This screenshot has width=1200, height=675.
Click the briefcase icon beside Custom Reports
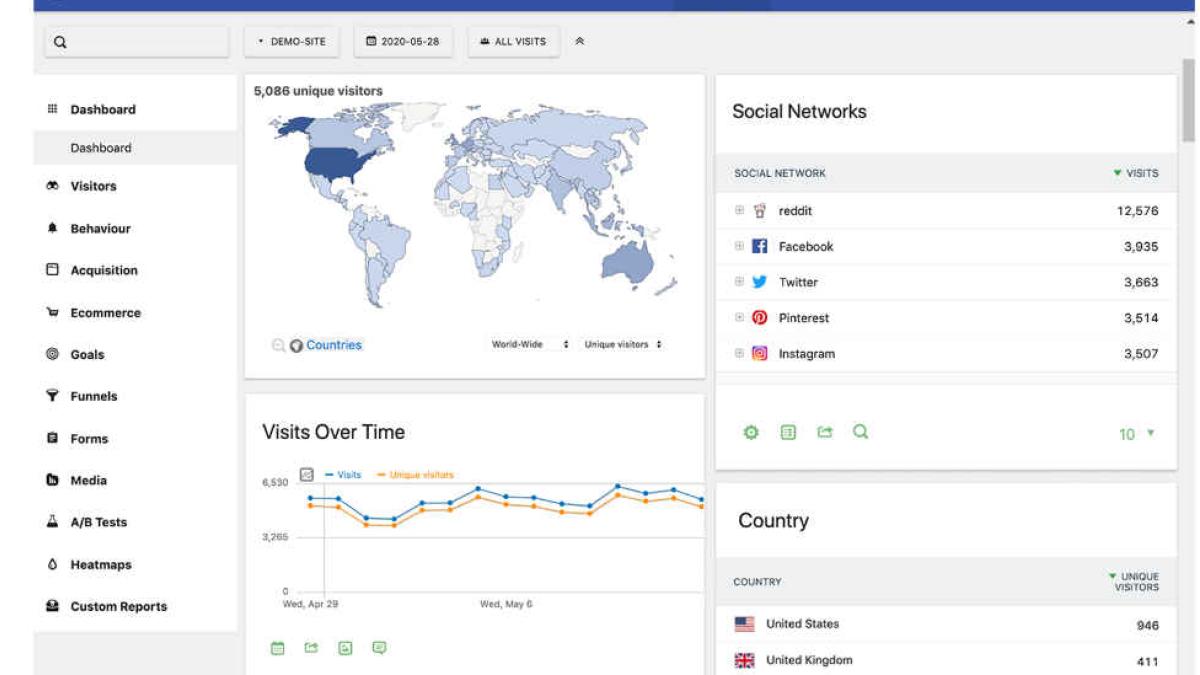click(x=53, y=606)
